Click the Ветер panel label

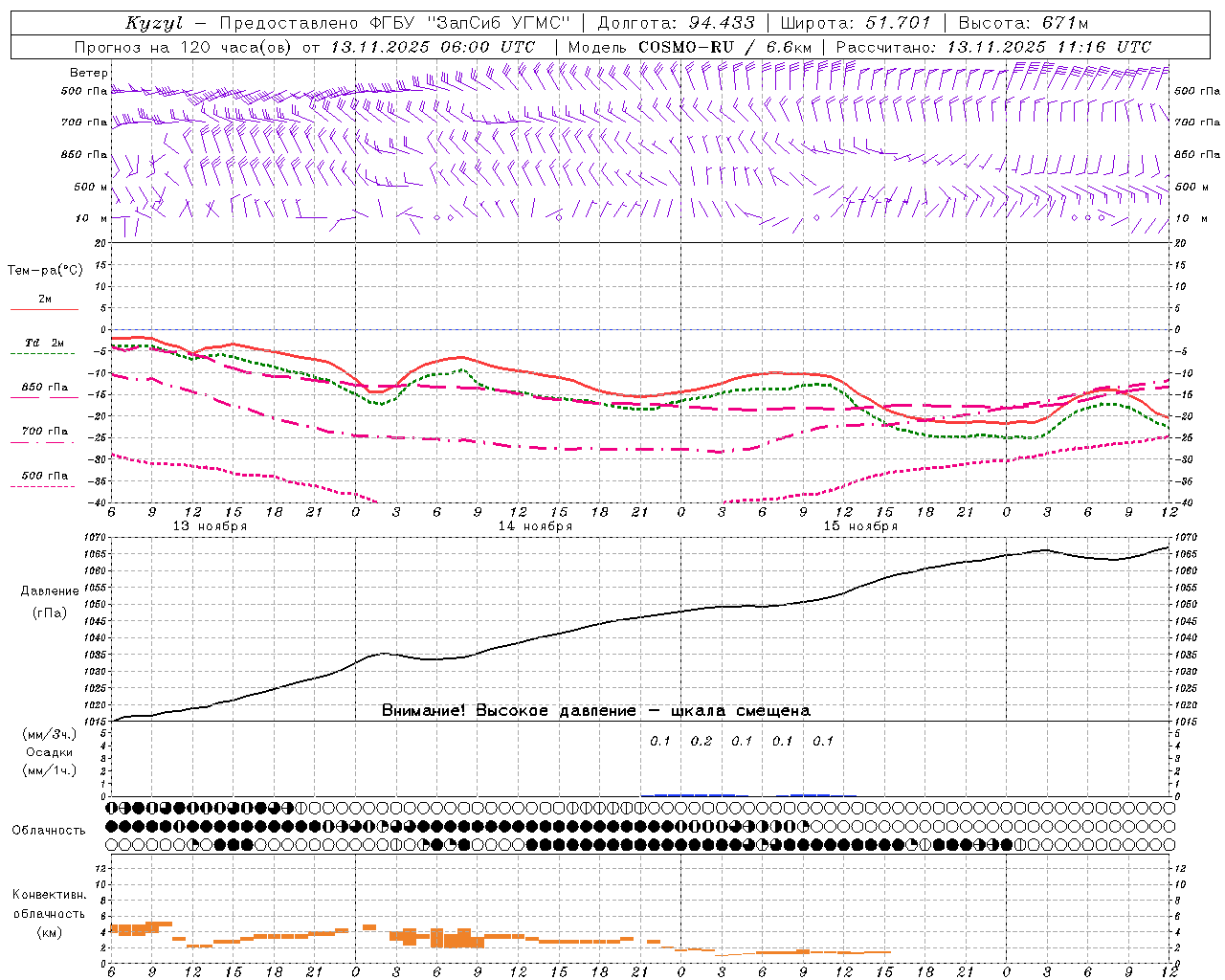(x=88, y=73)
